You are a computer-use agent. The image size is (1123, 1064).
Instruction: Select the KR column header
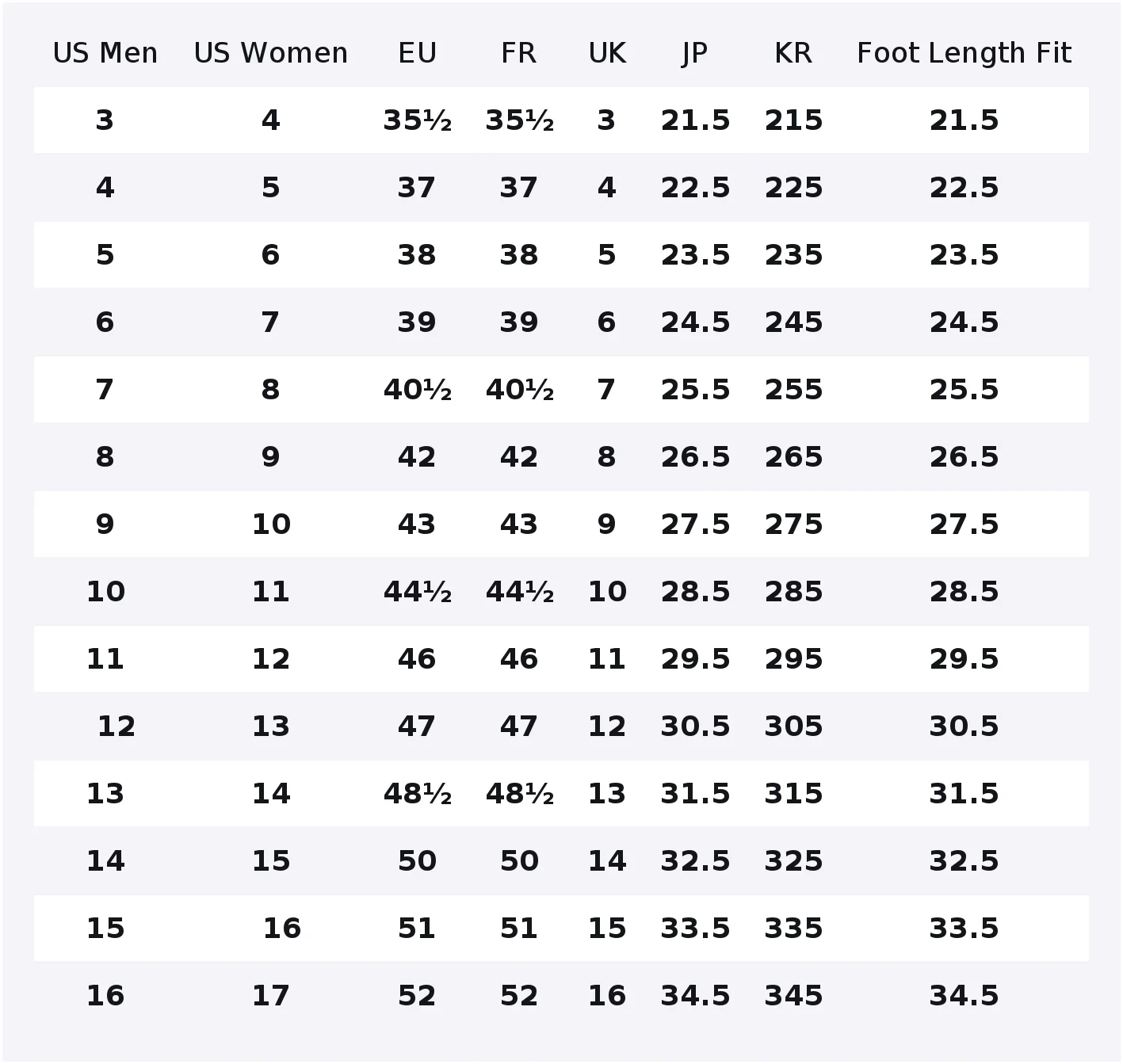click(793, 53)
